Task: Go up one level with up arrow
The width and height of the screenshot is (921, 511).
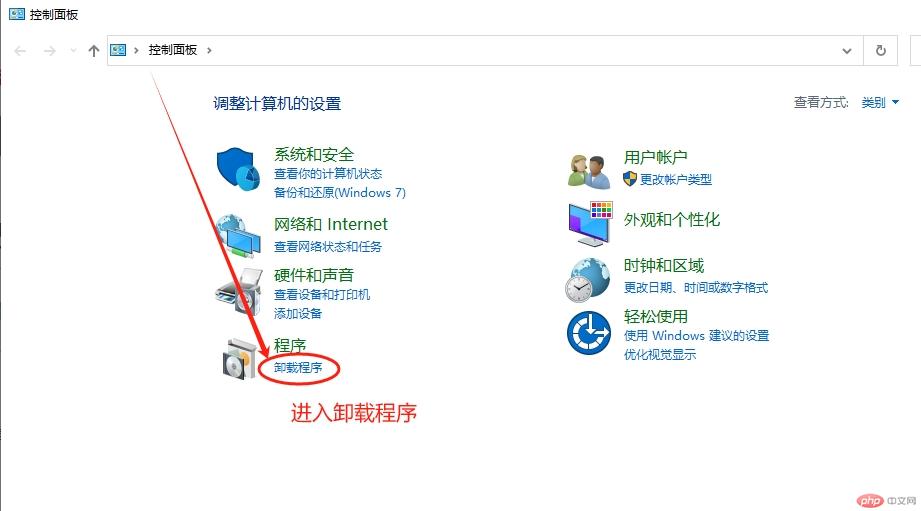Action: (x=93, y=51)
